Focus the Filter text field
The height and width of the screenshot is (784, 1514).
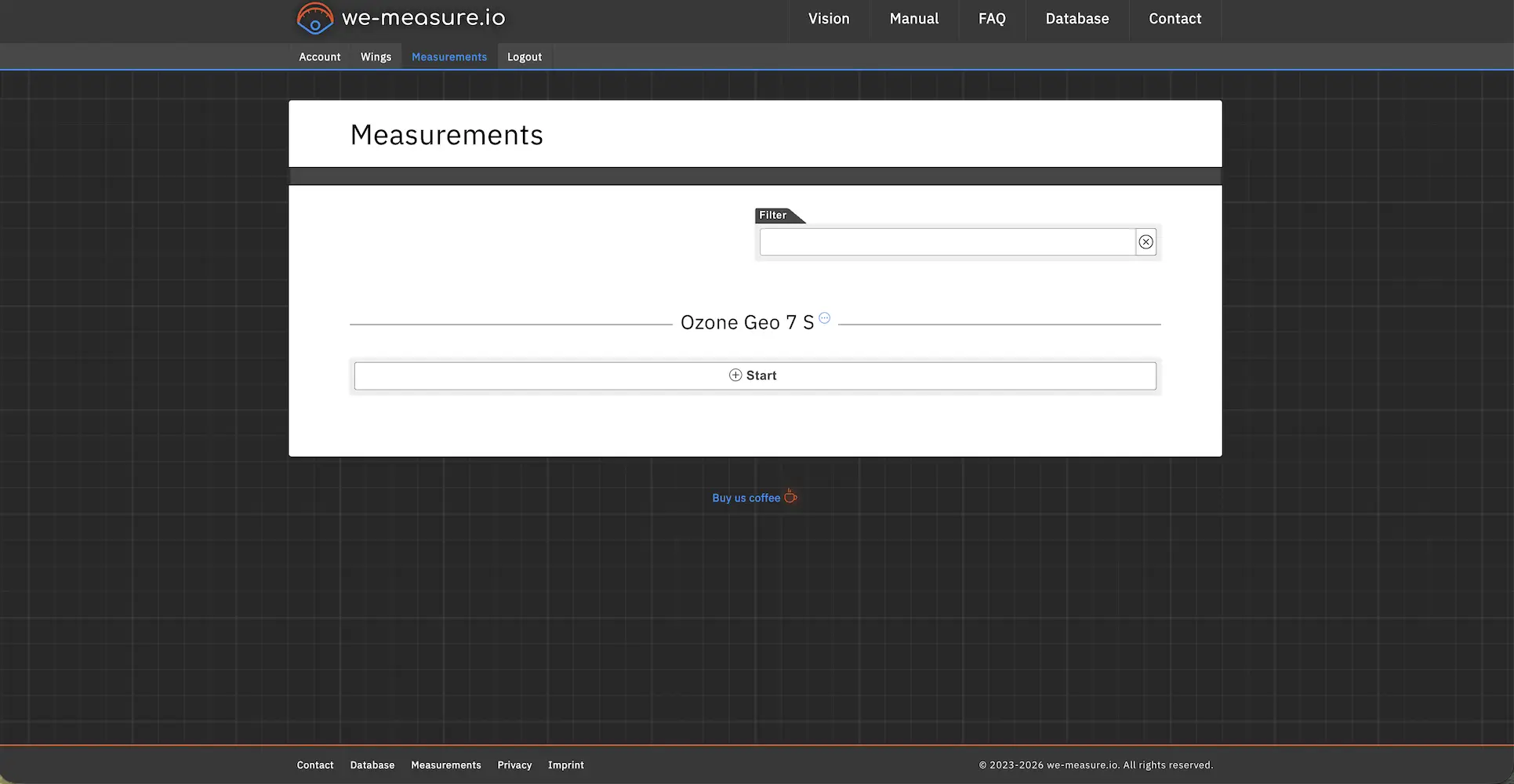pos(947,242)
